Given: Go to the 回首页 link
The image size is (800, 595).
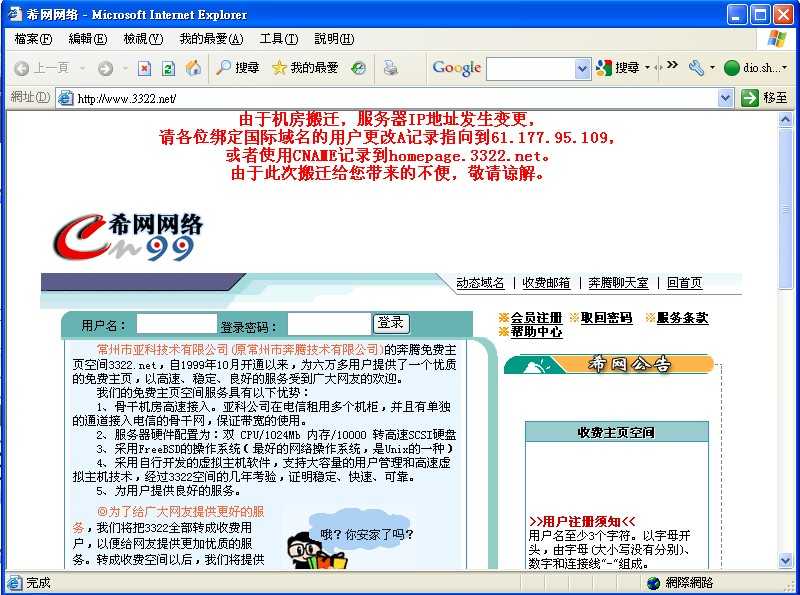Looking at the screenshot, I should (x=684, y=282).
